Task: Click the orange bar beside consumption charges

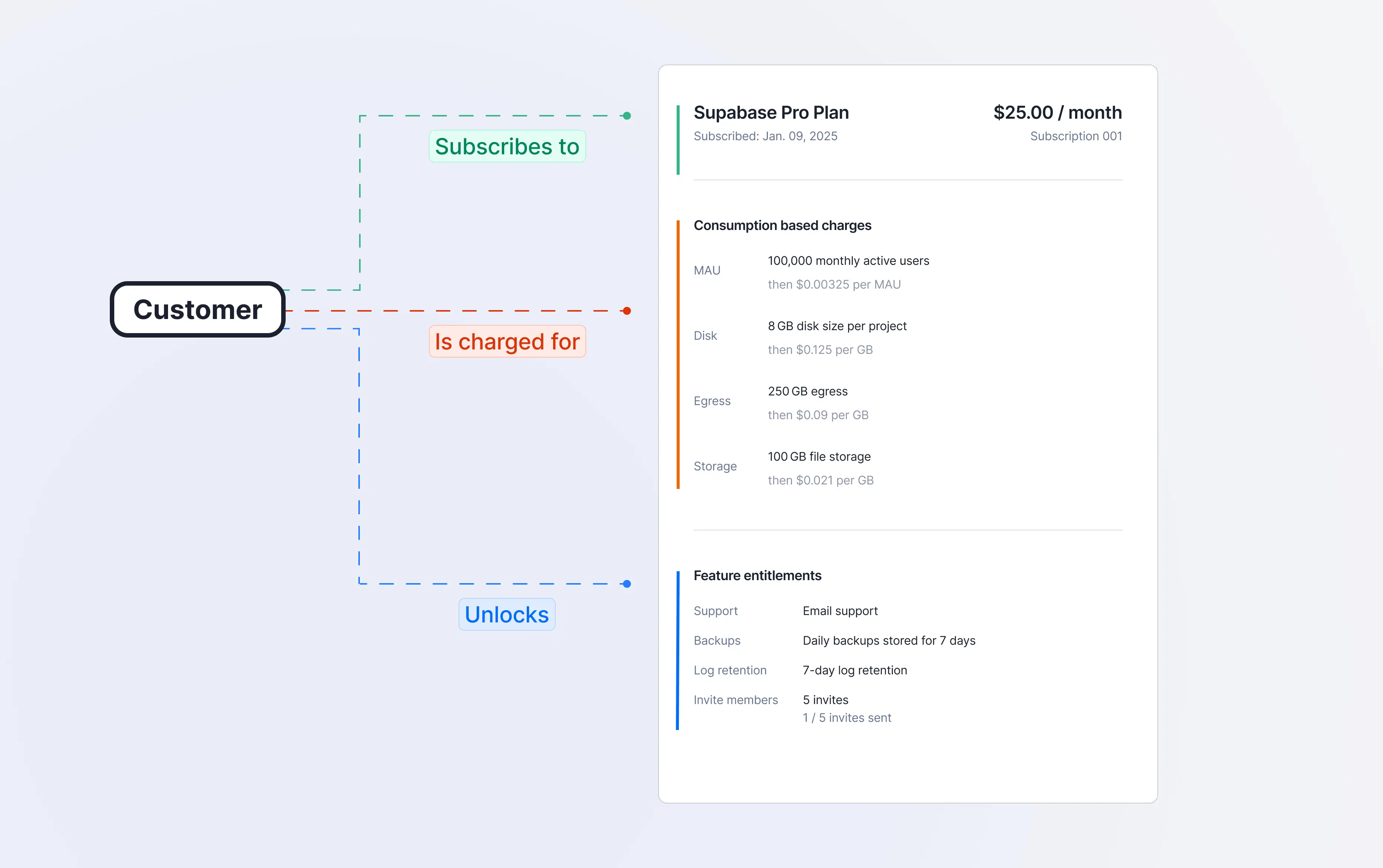Action: pyautogui.click(x=678, y=354)
